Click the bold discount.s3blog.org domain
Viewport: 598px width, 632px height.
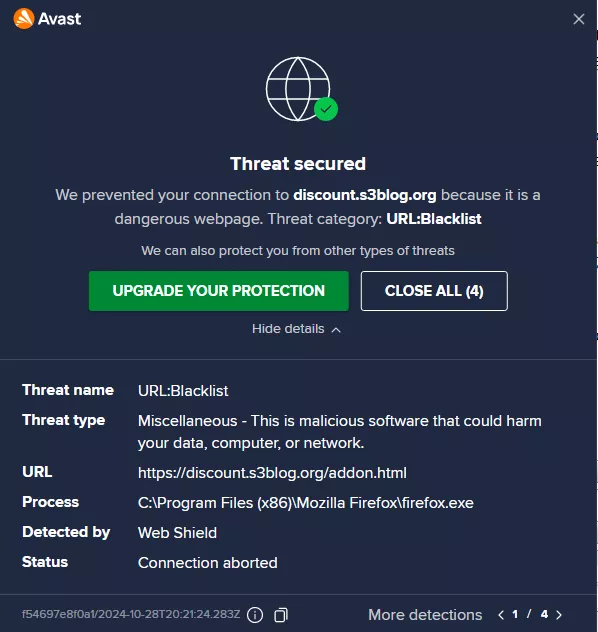(x=365, y=195)
